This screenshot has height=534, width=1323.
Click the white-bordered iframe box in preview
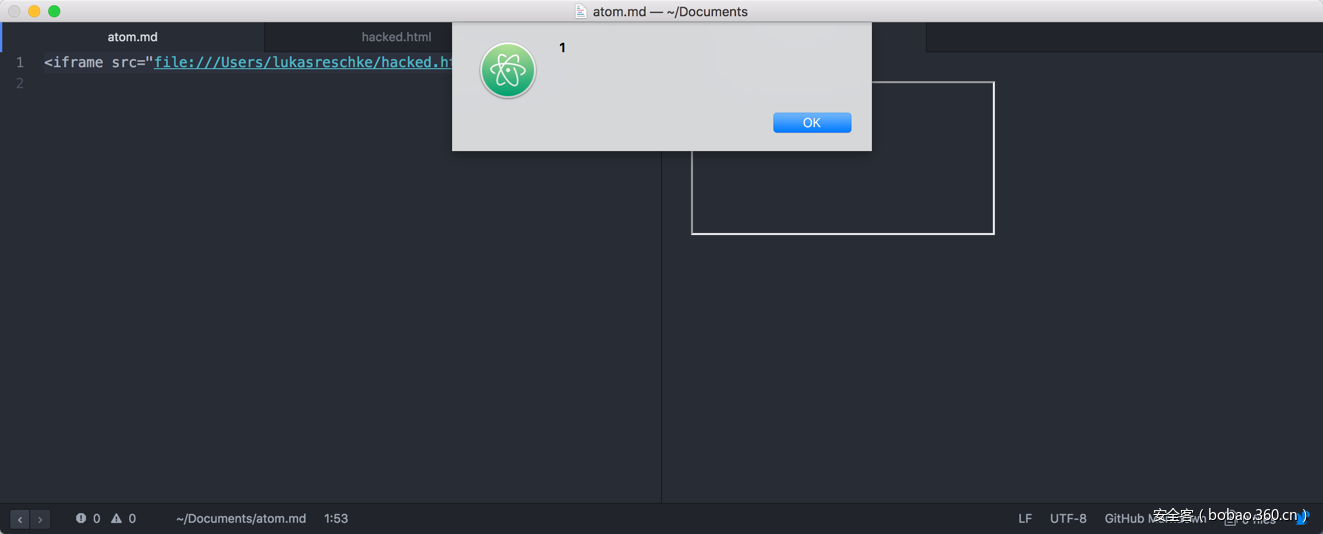pos(842,158)
